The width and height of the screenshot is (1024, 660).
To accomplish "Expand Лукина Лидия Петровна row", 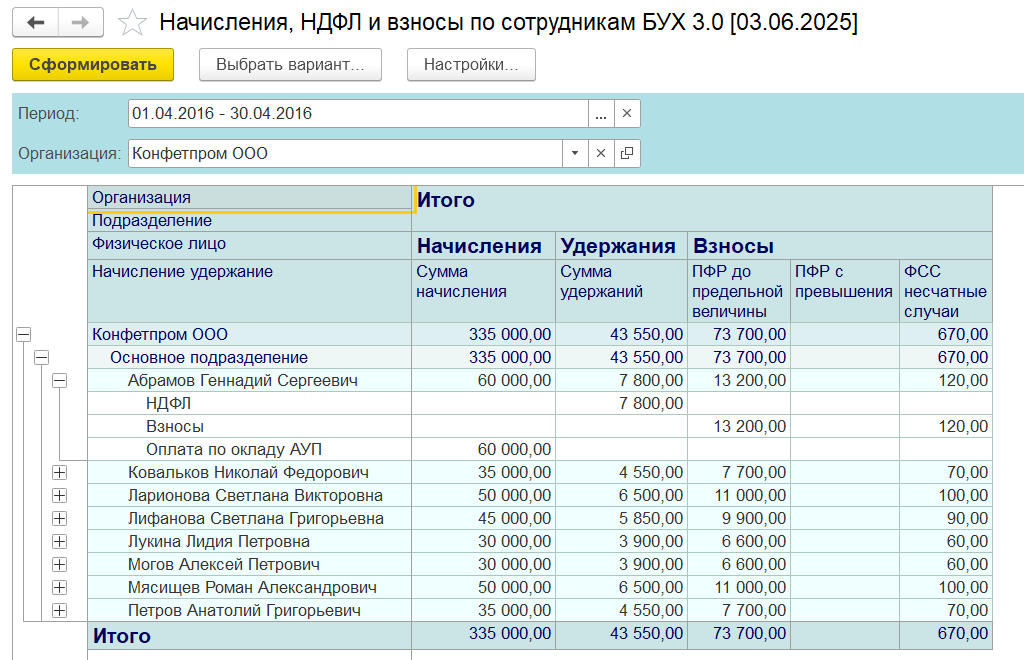I will pos(59,541).
